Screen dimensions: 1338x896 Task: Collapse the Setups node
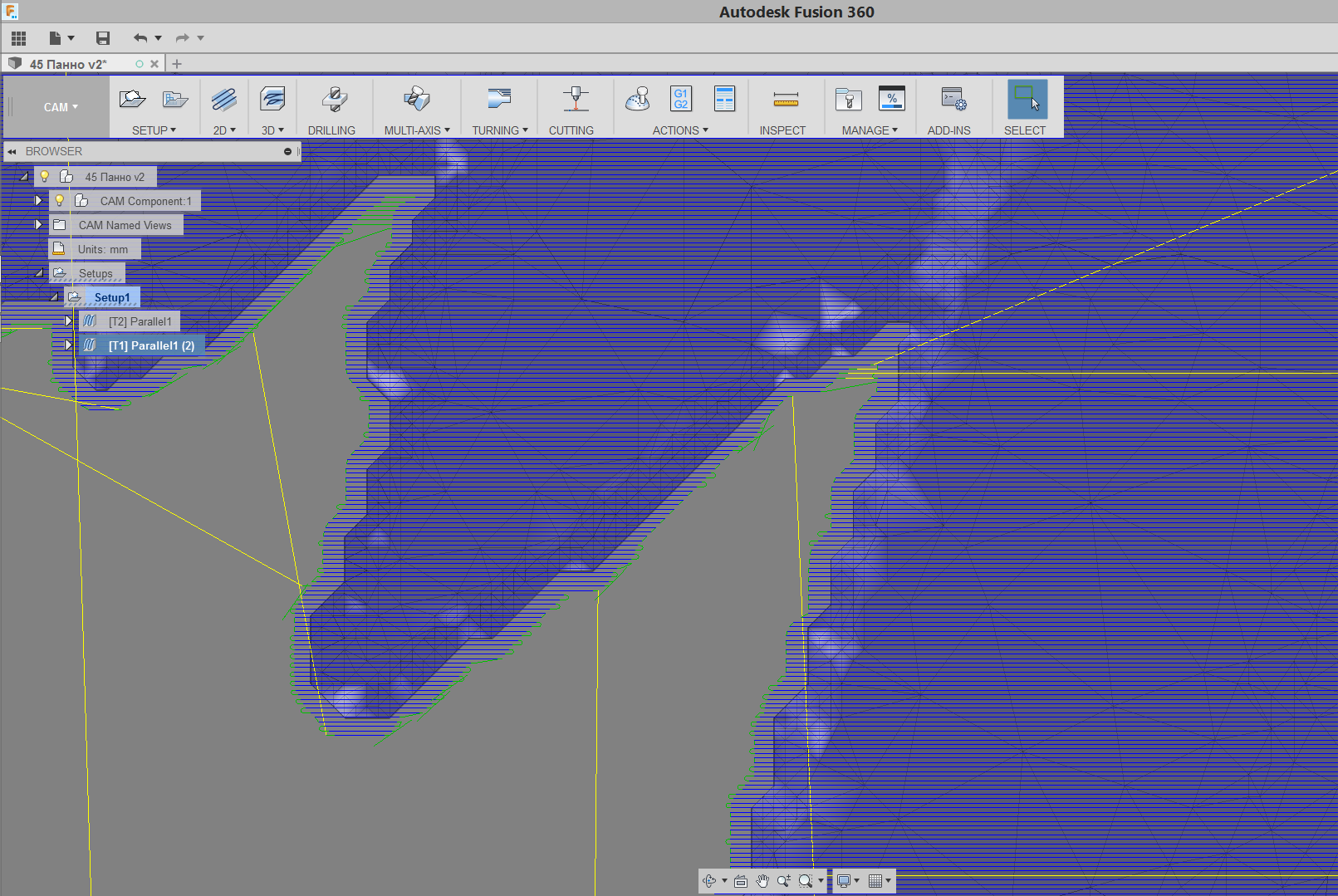coord(38,273)
